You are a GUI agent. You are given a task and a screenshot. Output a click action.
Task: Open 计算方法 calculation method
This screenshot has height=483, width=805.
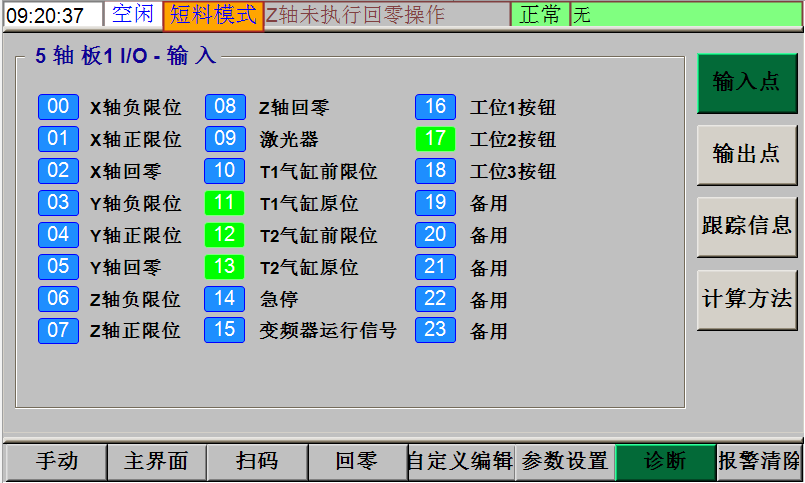746,299
